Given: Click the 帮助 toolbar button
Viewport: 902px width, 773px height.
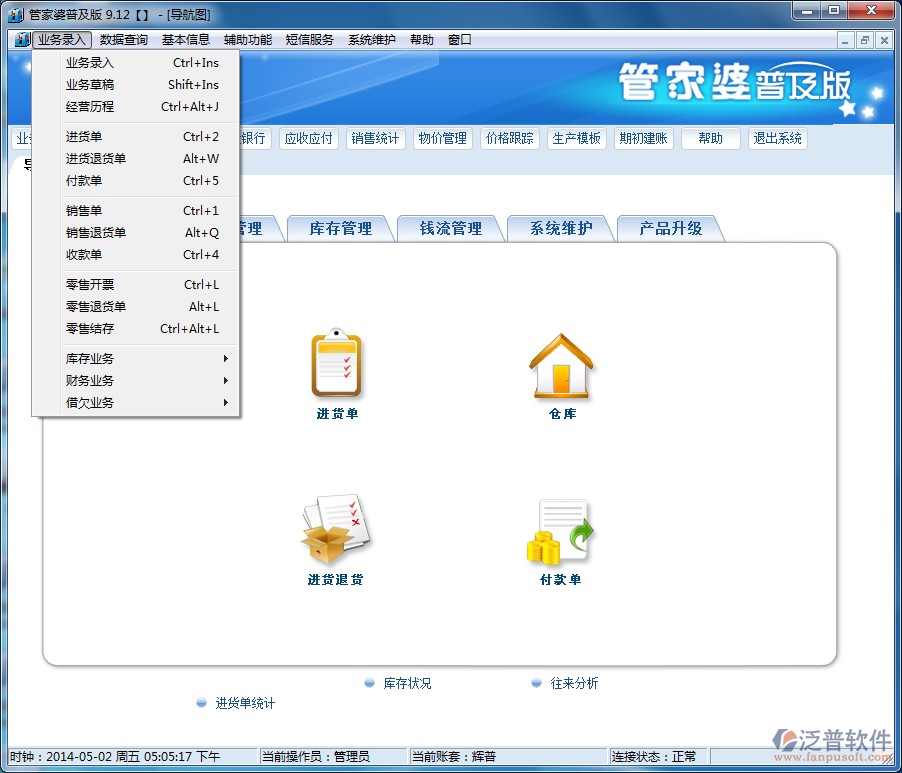Looking at the screenshot, I should pyautogui.click(x=710, y=138).
